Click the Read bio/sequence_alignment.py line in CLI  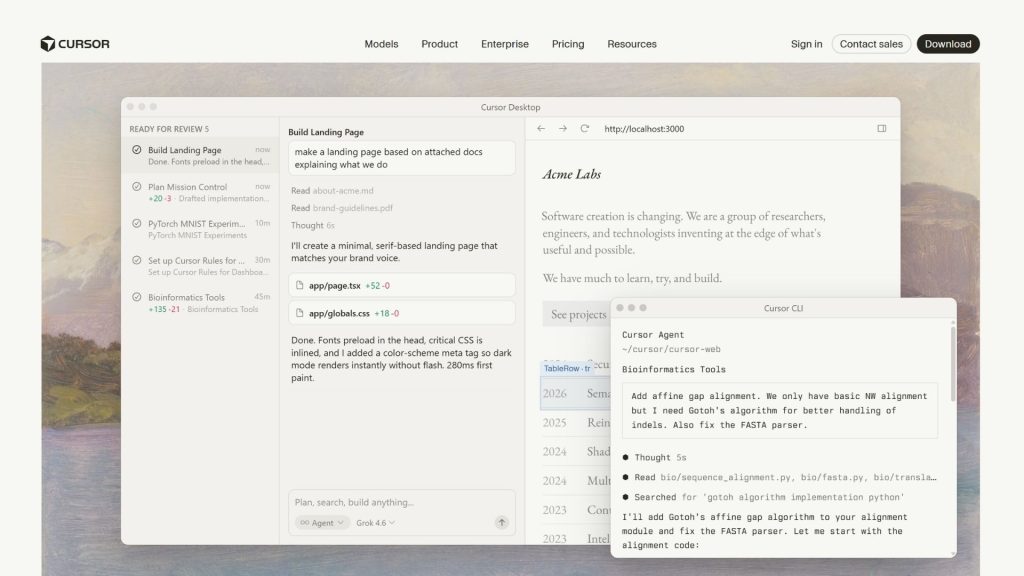point(780,477)
